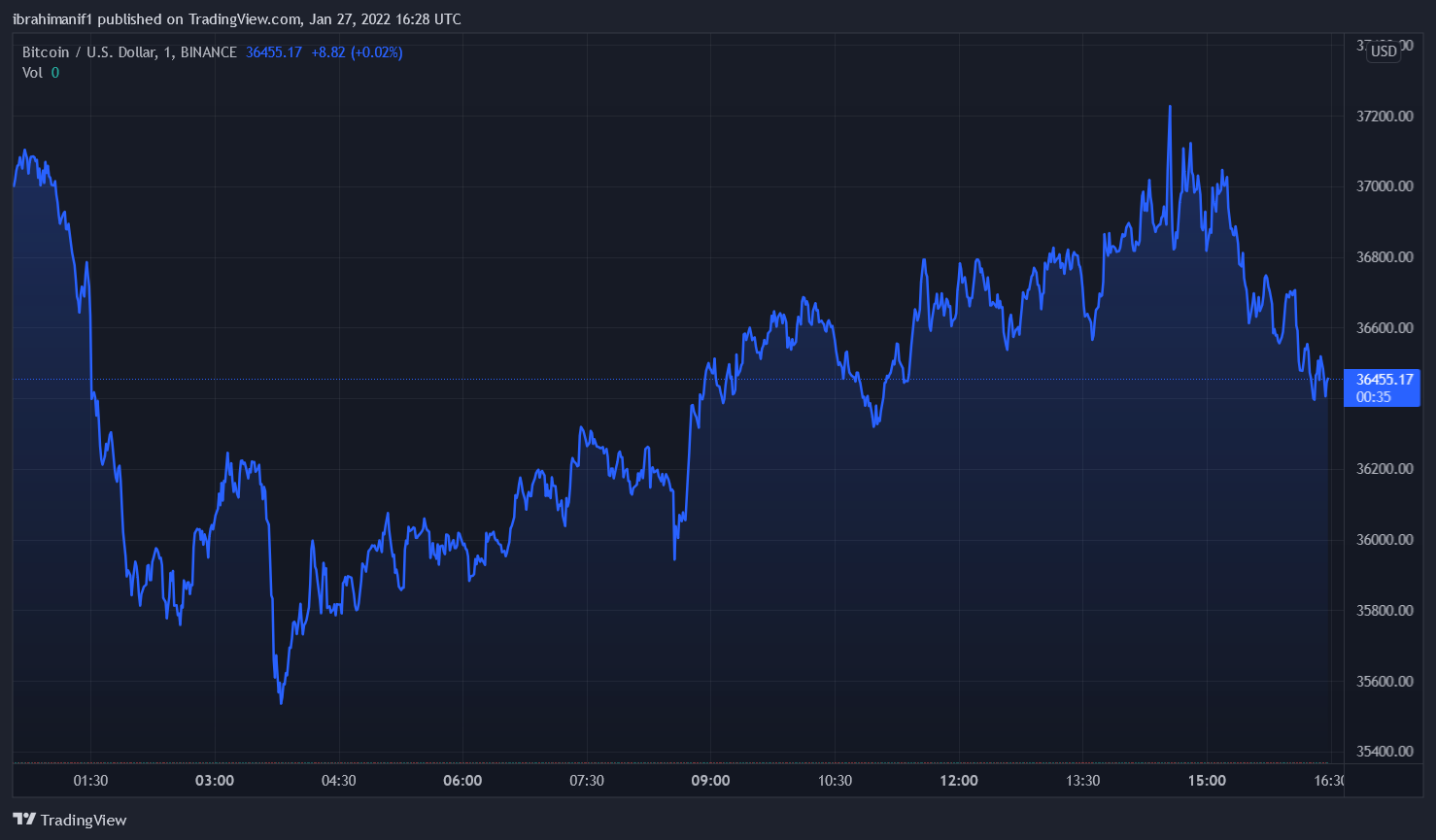Click the BINANCE exchange label
The image size is (1436, 840).
coord(209,52)
